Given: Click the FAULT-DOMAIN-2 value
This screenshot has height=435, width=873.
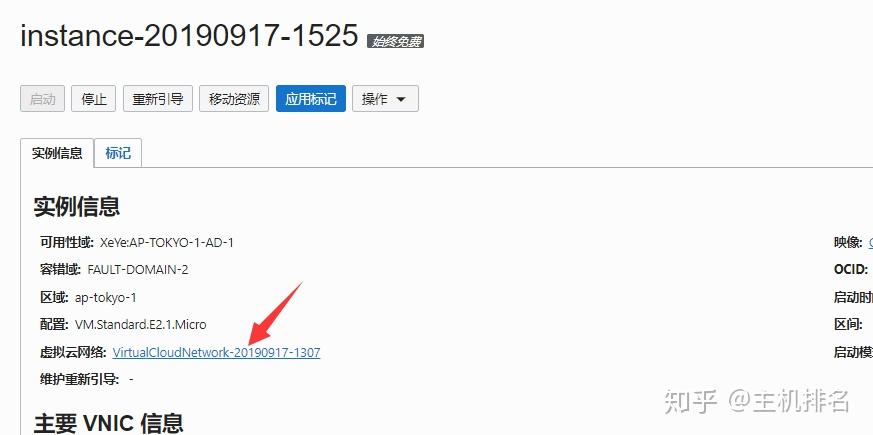Looking at the screenshot, I should [138, 270].
